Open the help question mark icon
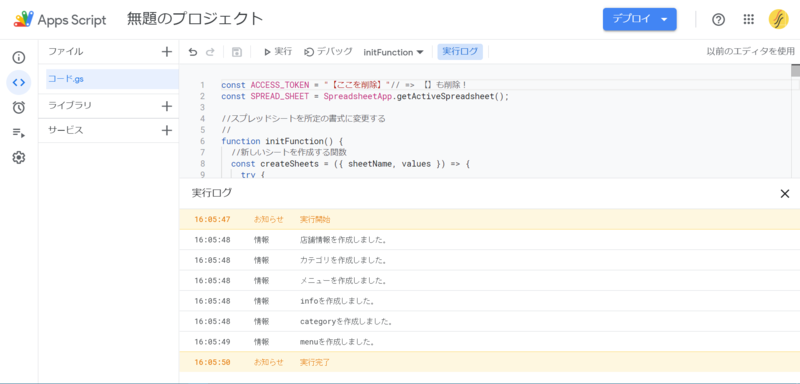 718,19
